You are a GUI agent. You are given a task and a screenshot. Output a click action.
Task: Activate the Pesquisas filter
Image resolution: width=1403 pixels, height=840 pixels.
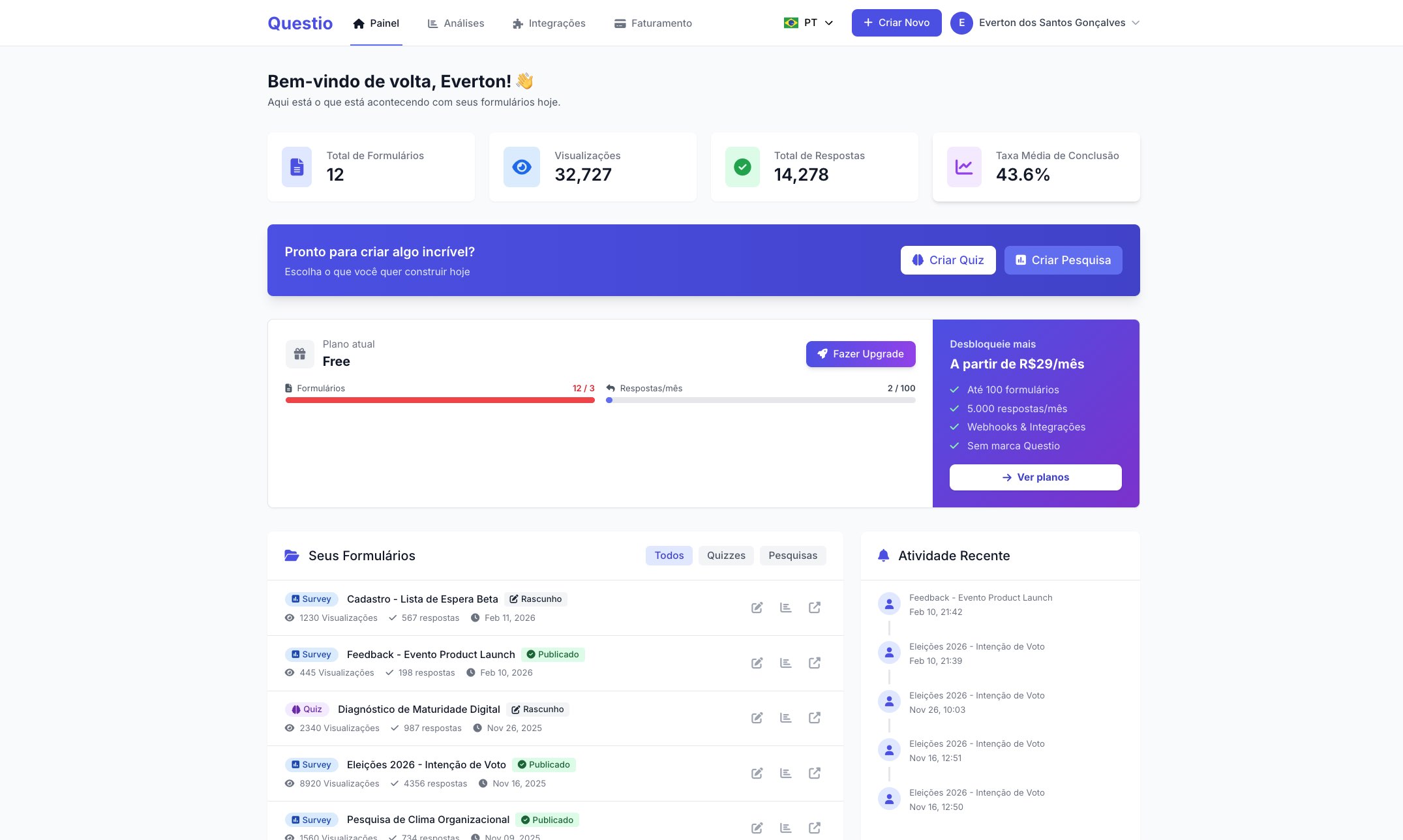click(792, 555)
